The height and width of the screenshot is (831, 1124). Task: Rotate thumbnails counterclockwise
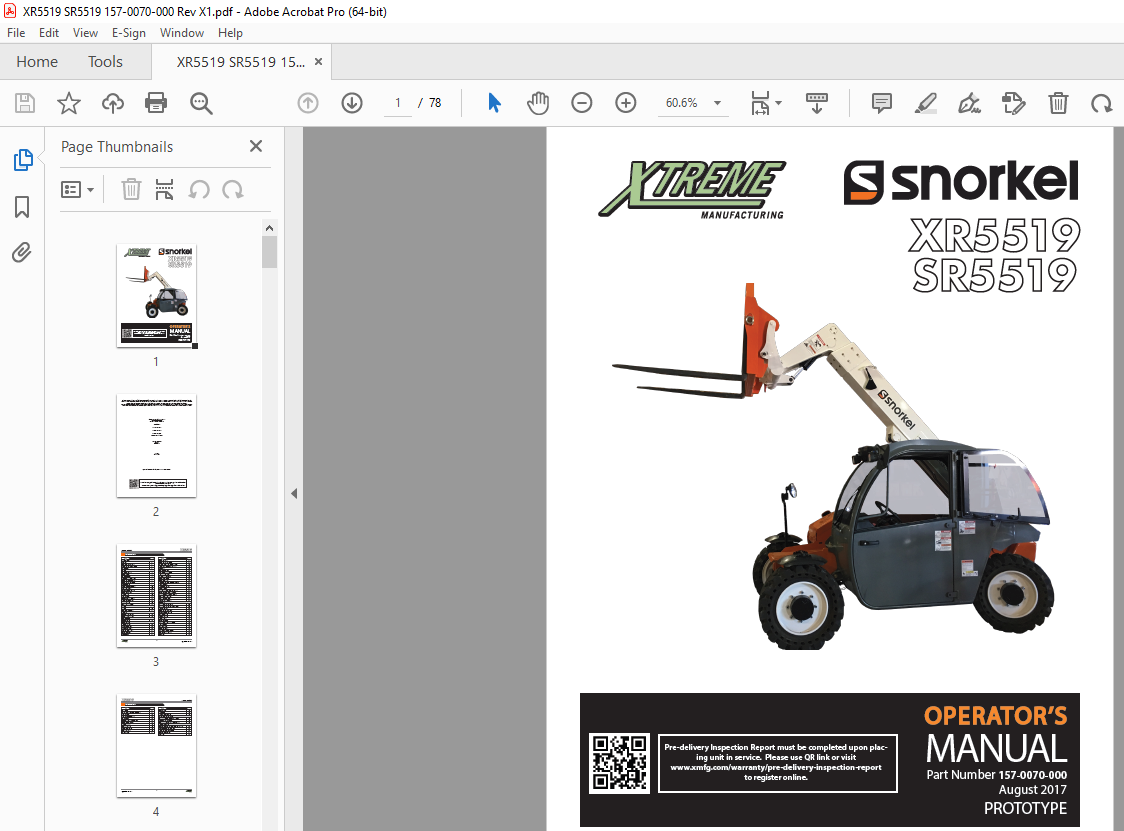[x=199, y=190]
